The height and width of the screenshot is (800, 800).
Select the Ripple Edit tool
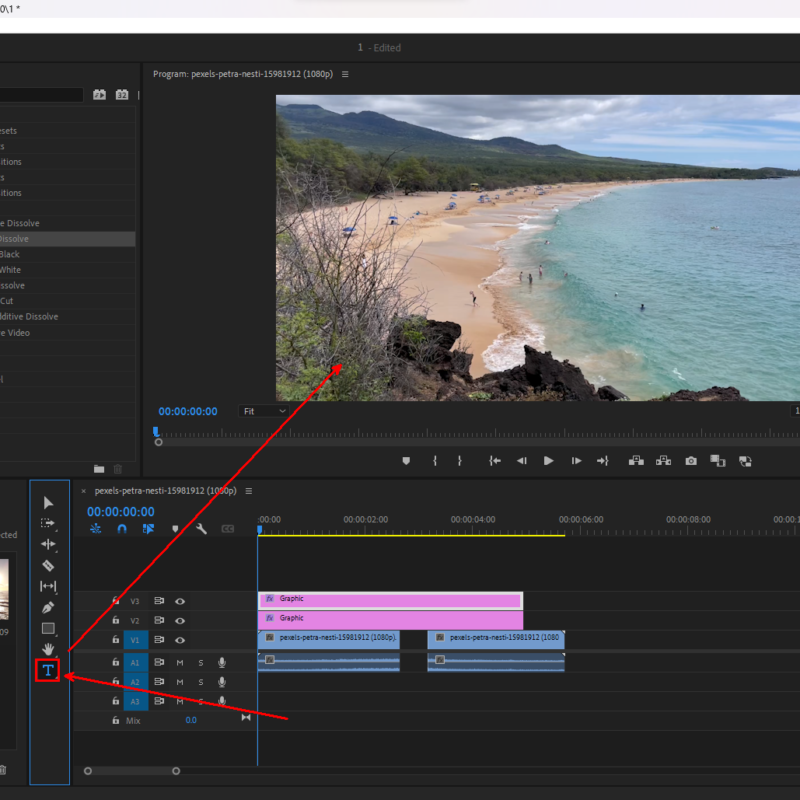pyautogui.click(x=48, y=544)
